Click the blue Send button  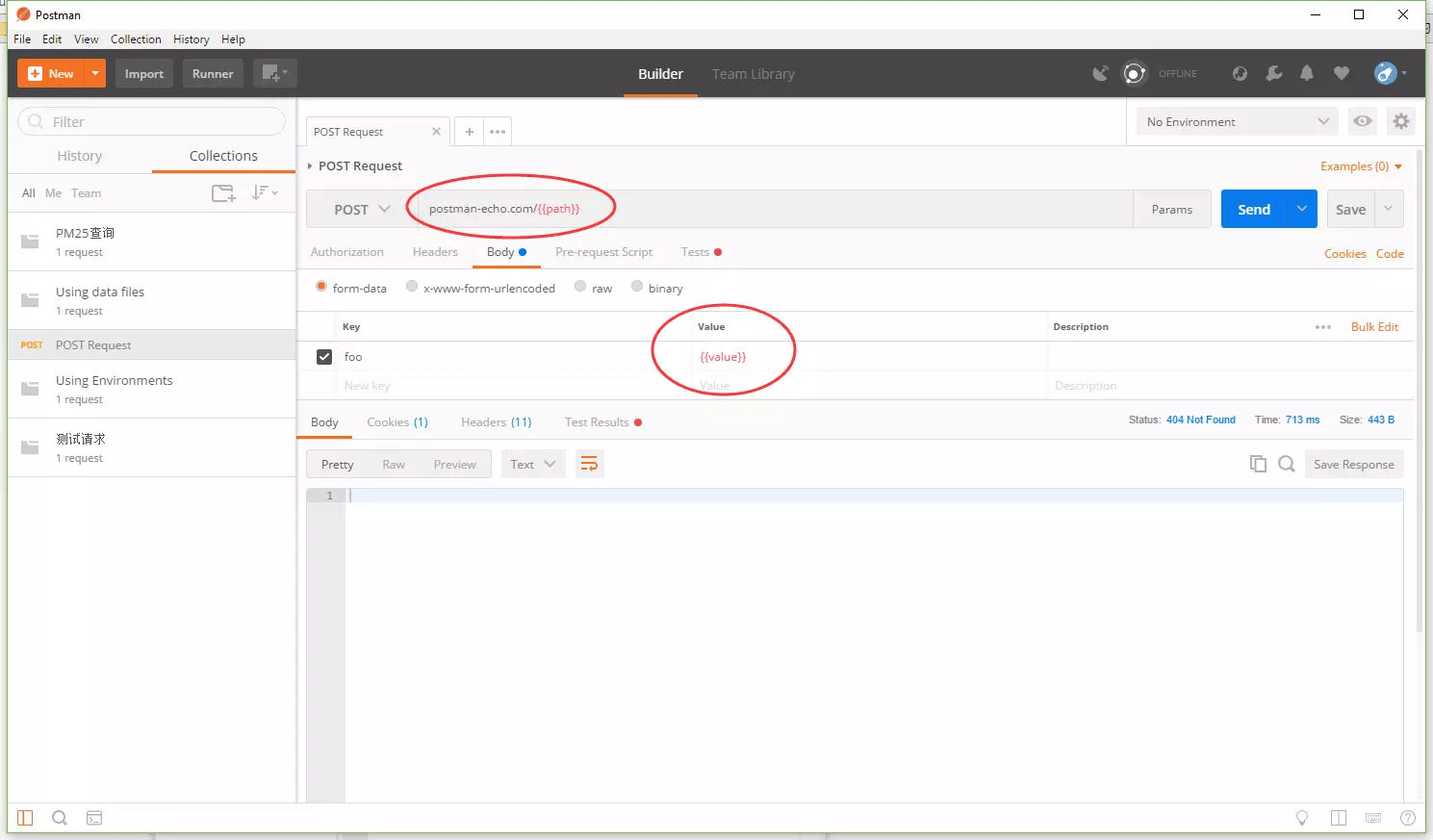pos(1254,209)
